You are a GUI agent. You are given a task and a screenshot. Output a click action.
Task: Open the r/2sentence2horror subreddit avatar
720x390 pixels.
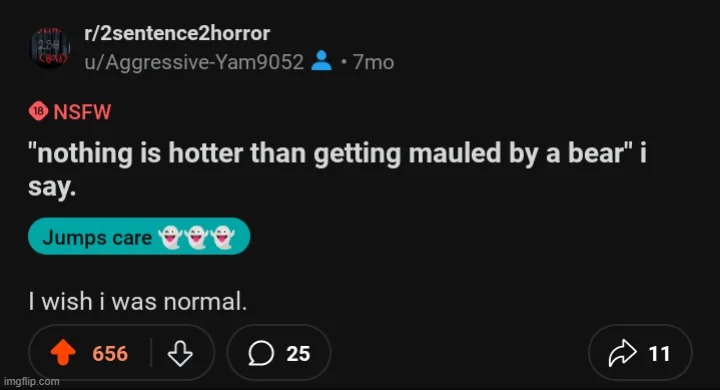[50, 47]
